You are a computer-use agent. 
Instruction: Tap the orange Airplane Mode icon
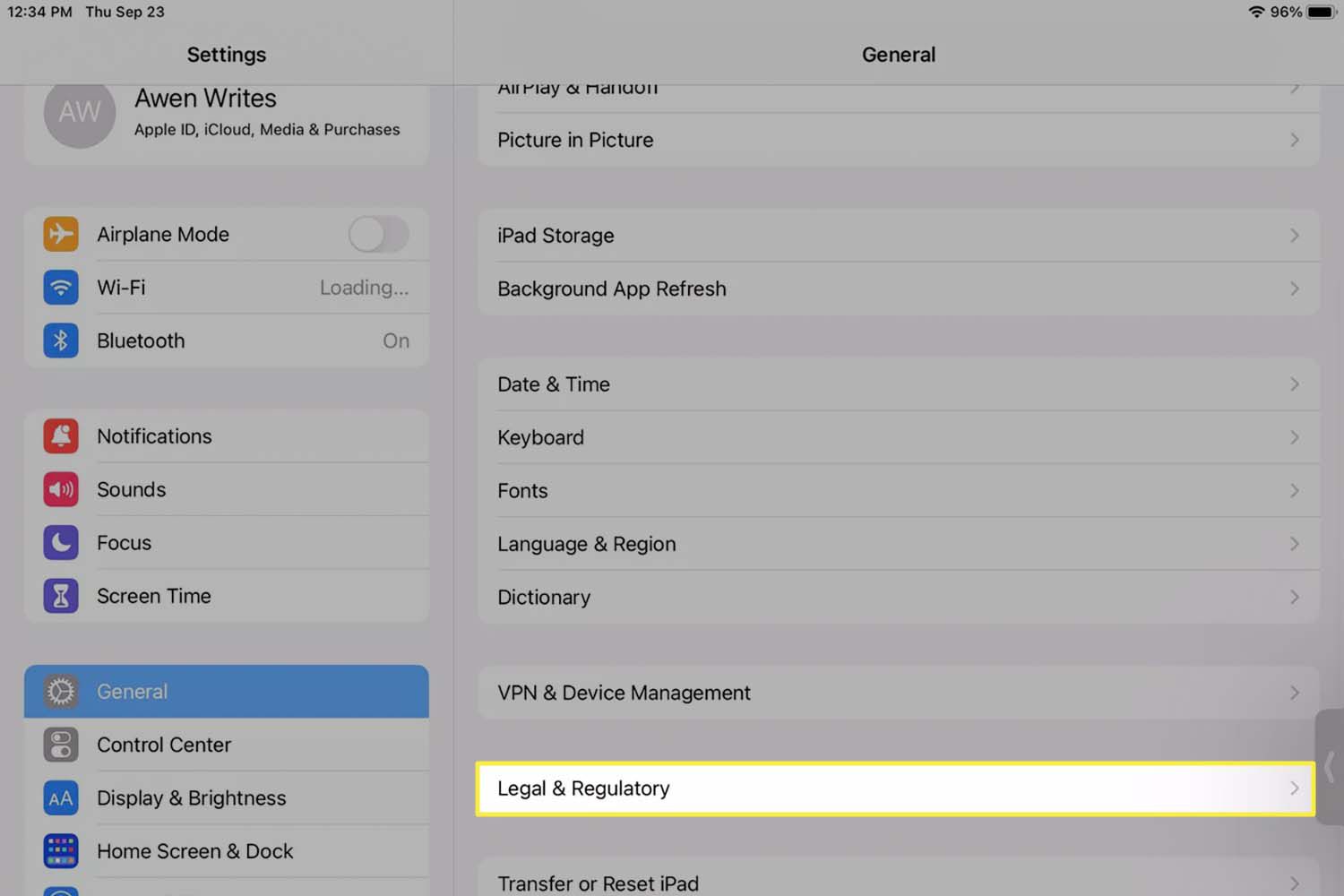[x=61, y=235]
